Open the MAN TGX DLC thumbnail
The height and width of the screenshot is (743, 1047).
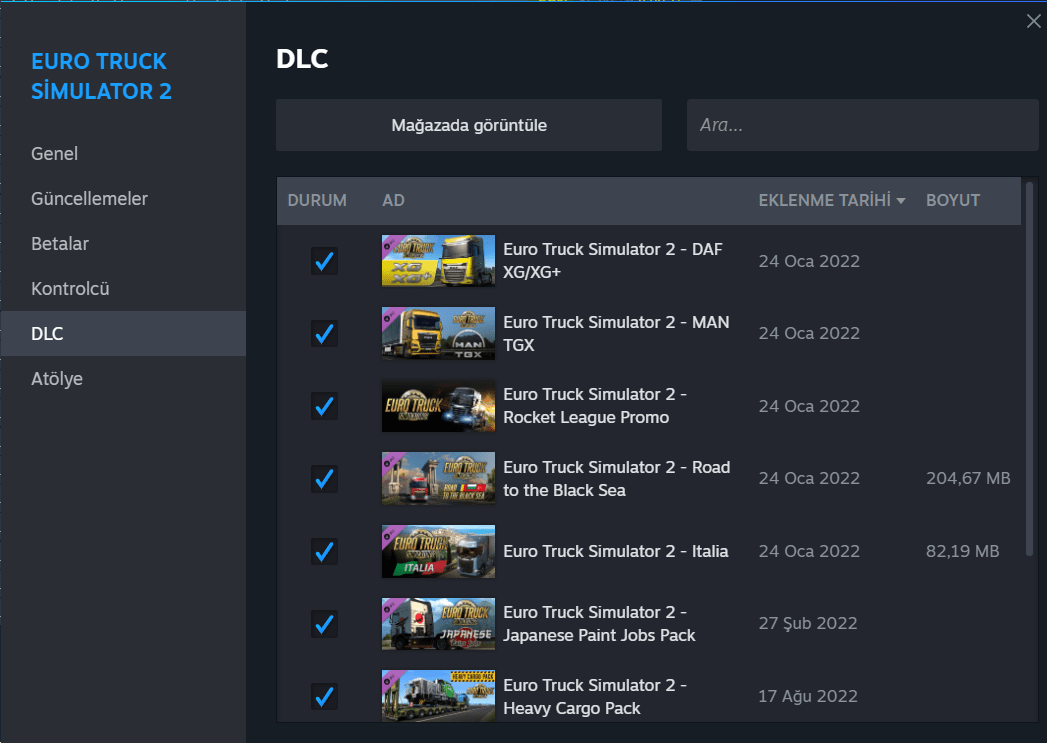(x=438, y=333)
